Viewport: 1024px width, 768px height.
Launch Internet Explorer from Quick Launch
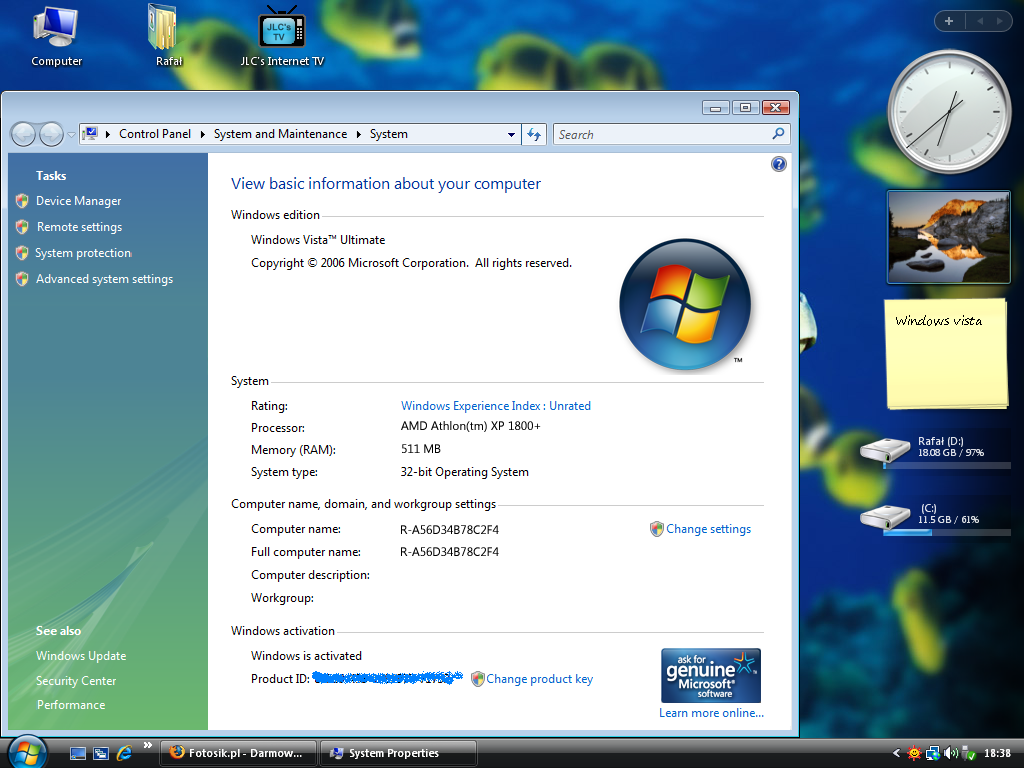click(x=124, y=754)
